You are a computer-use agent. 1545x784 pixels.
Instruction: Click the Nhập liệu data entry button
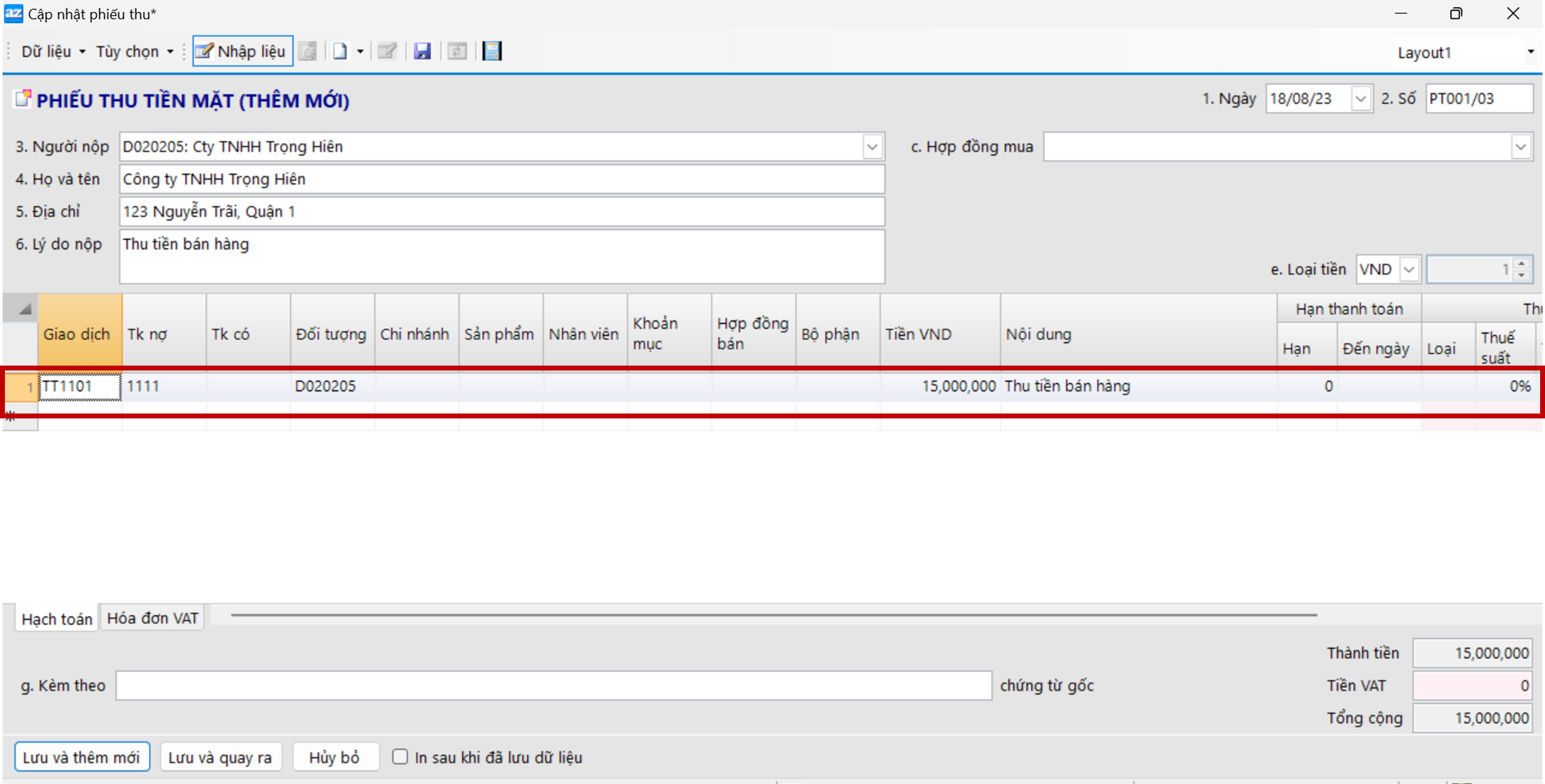click(x=242, y=51)
